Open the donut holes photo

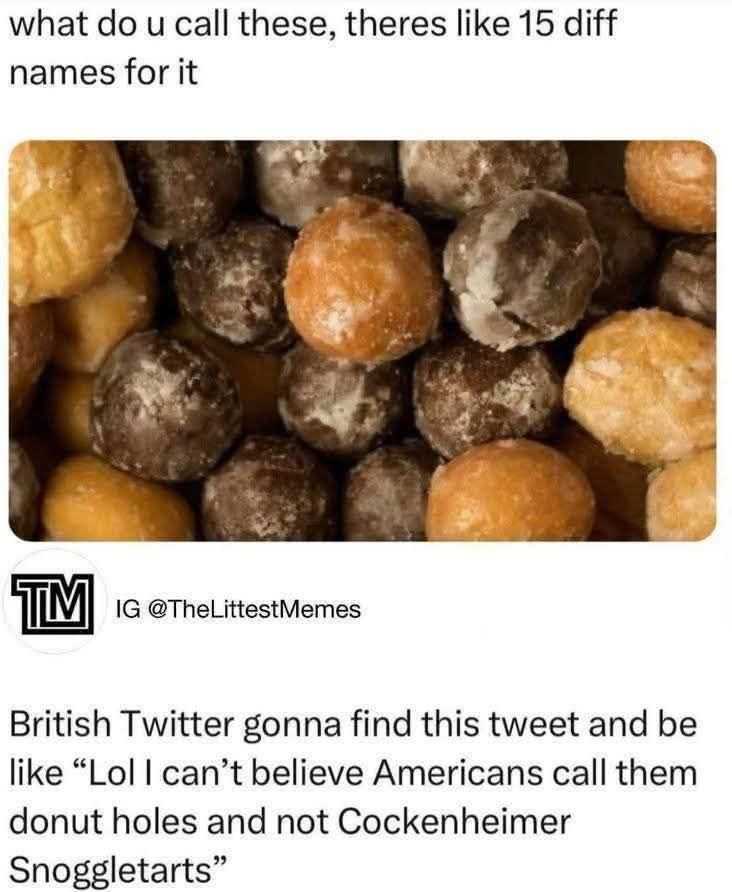362,340
